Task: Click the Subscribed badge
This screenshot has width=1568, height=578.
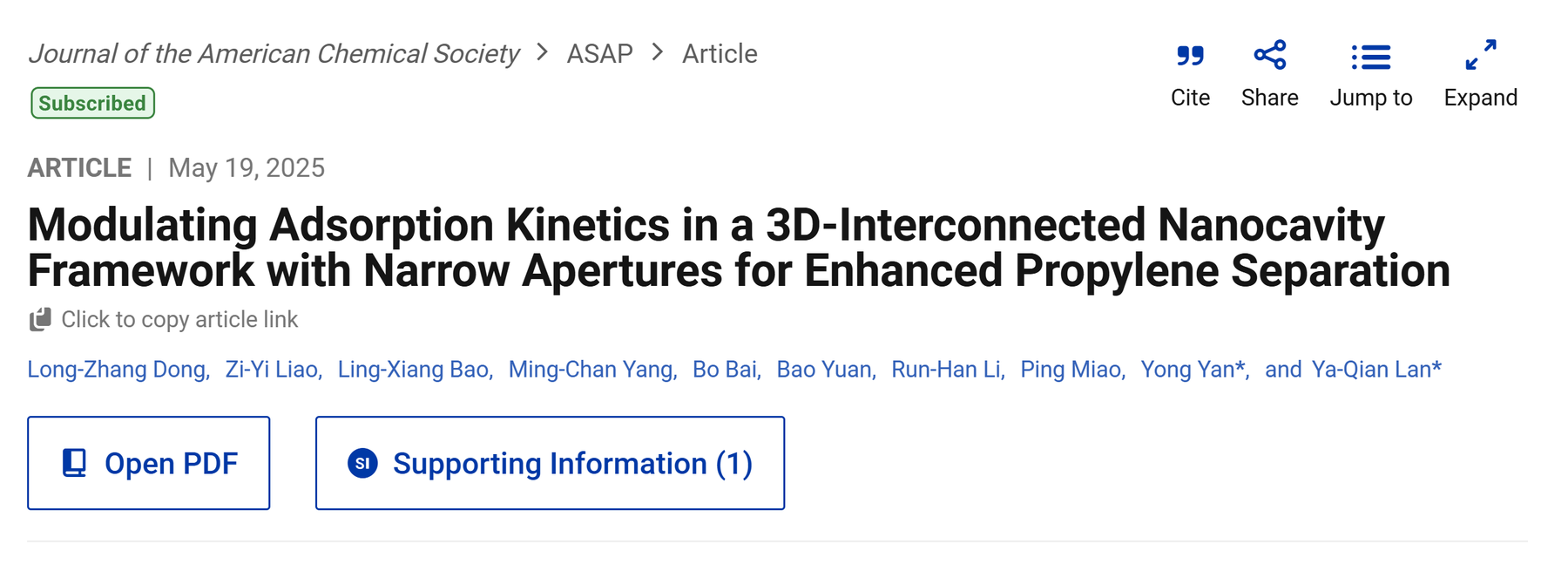Action: [x=93, y=103]
